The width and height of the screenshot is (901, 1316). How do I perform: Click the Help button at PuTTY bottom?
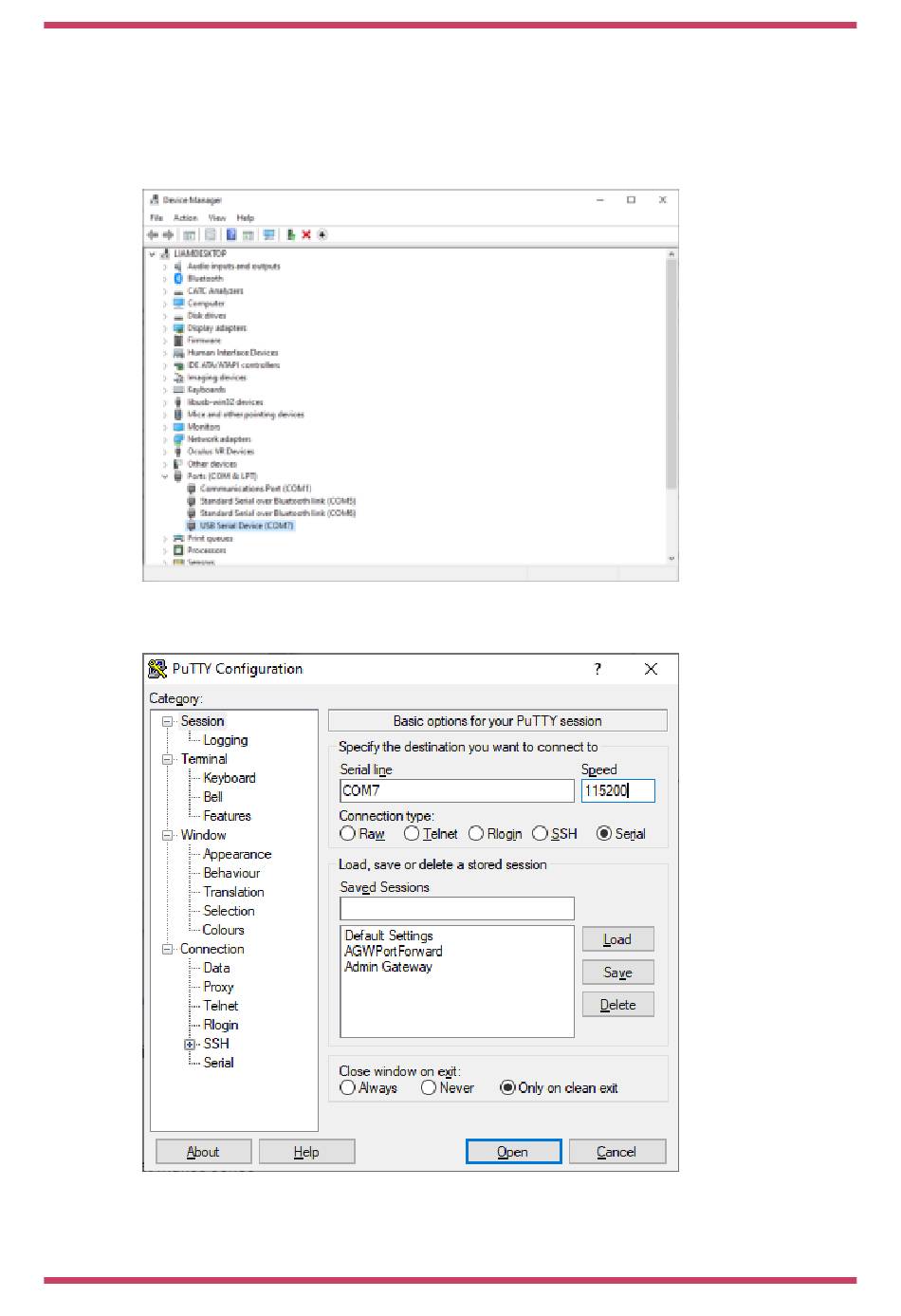pos(306,1152)
